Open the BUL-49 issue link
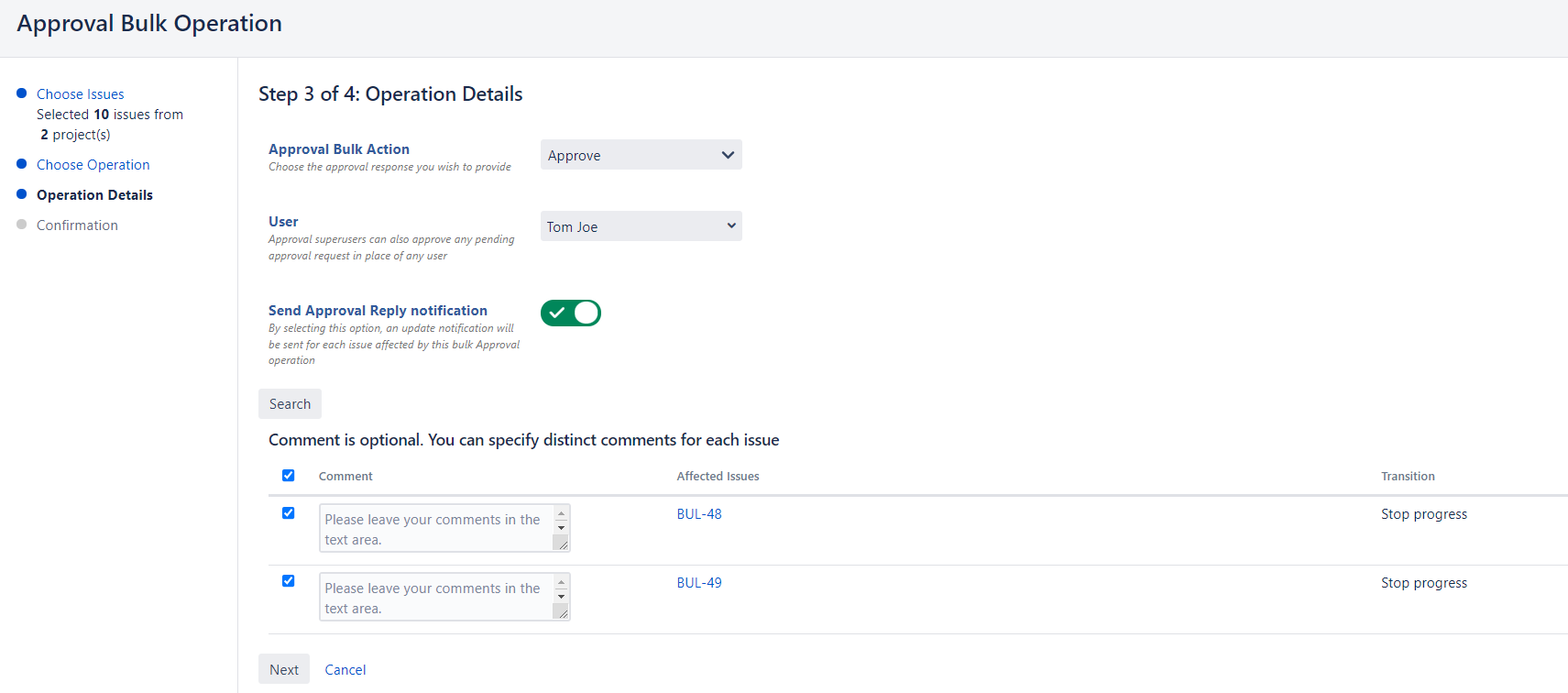Viewport: 1568px width, 693px height. pyautogui.click(x=699, y=583)
